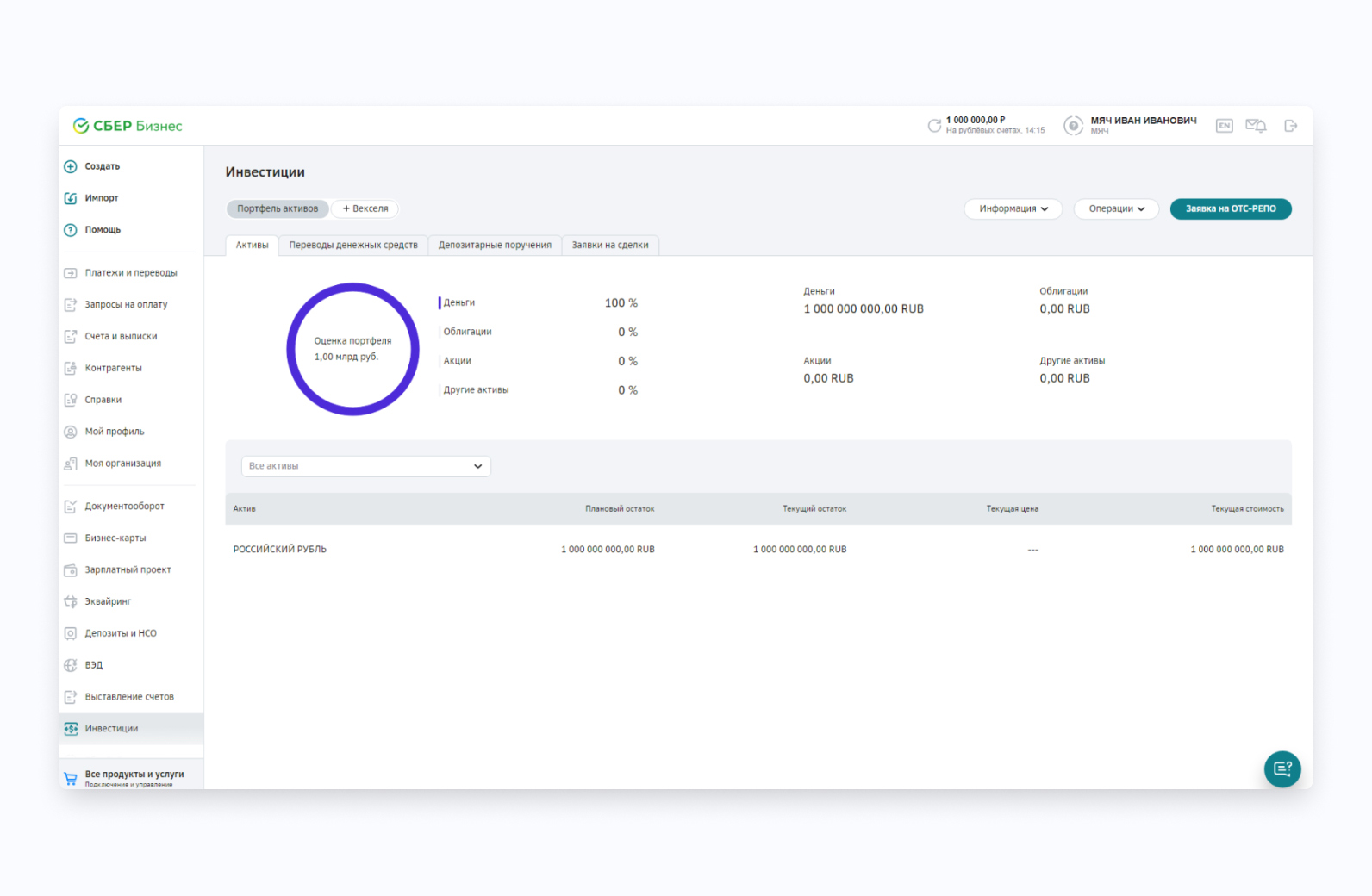The height and width of the screenshot is (896, 1372).
Task: Click the Справки icon
Action: point(71,400)
